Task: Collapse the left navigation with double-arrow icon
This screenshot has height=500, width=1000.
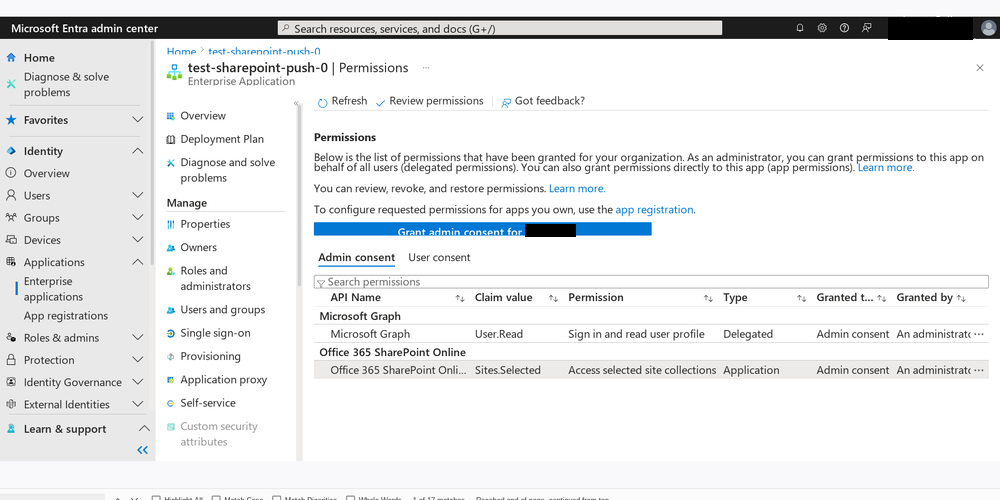Action: [142, 450]
